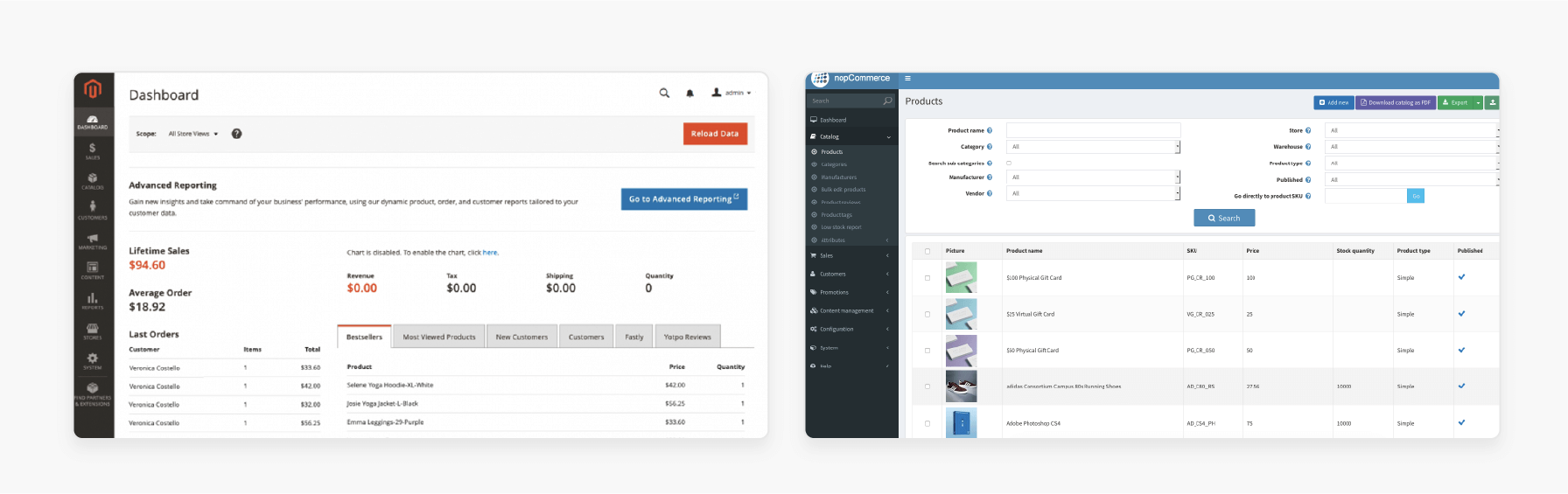Click the Magento header search magnifier icon
This screenshot has height=494, width=1568.
(x=664, y=93)
